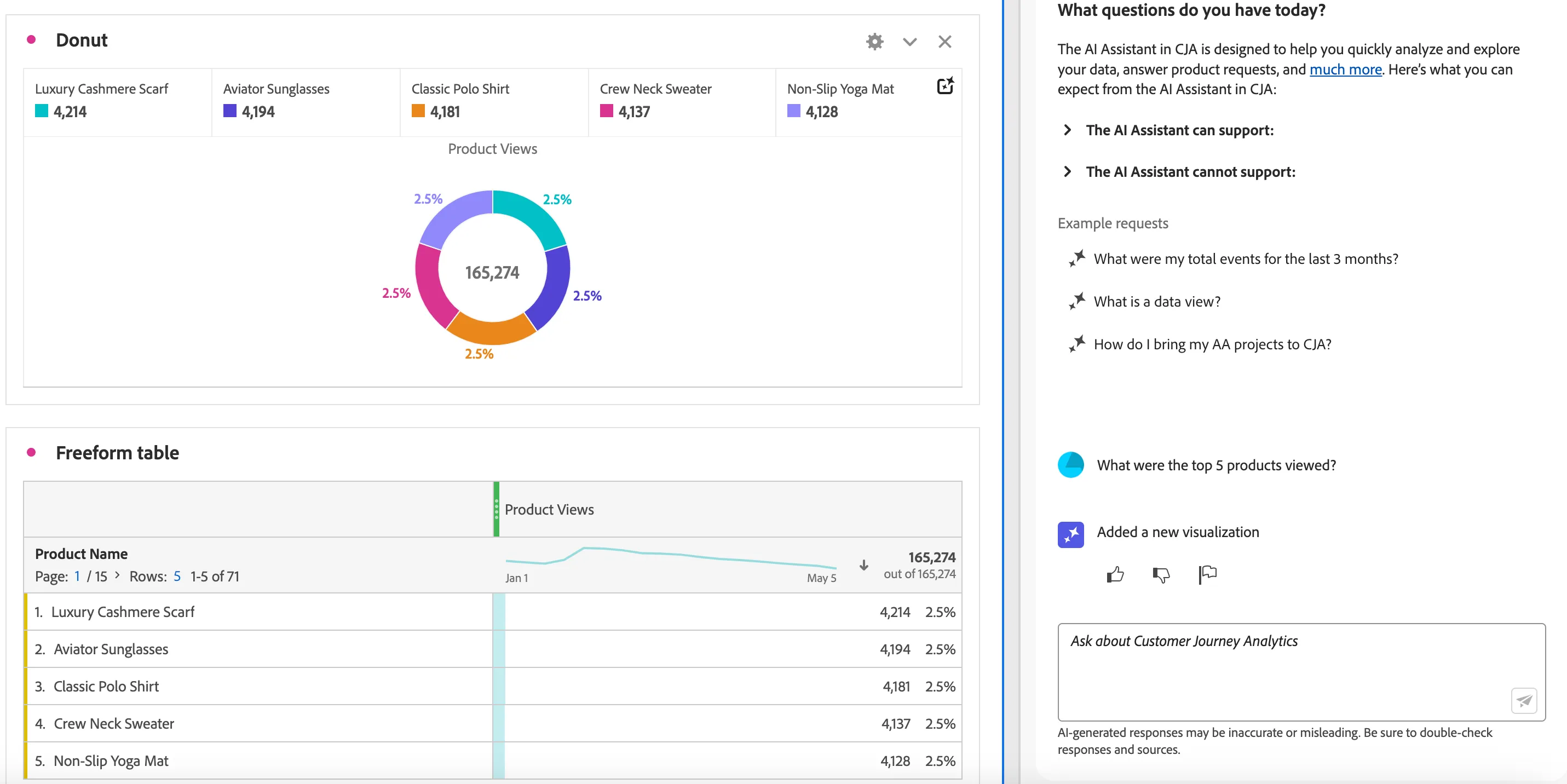
Task: Close the Donut visualization panel
Action: [944, 42]
